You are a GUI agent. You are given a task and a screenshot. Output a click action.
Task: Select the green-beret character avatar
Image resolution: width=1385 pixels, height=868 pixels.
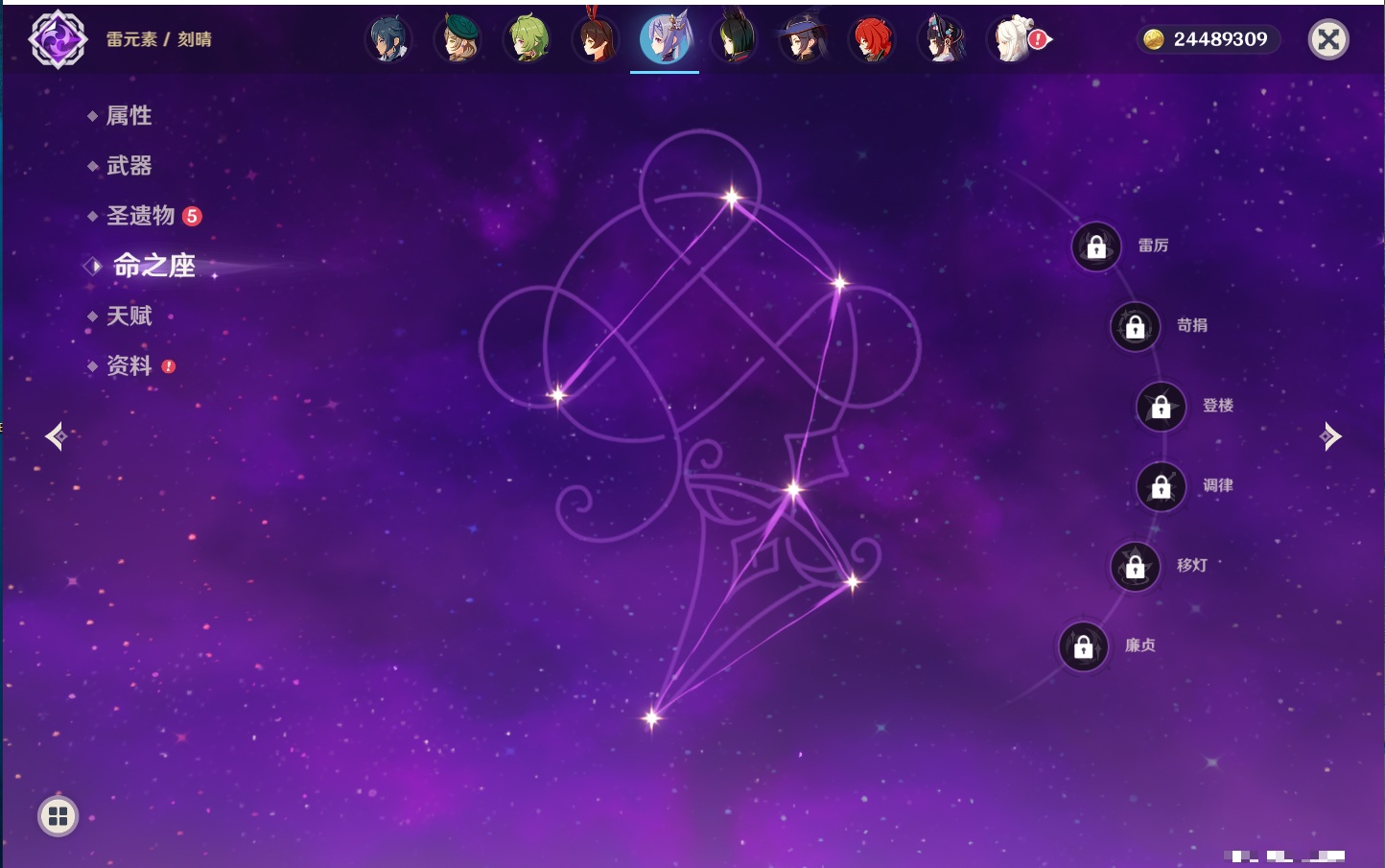458,39
